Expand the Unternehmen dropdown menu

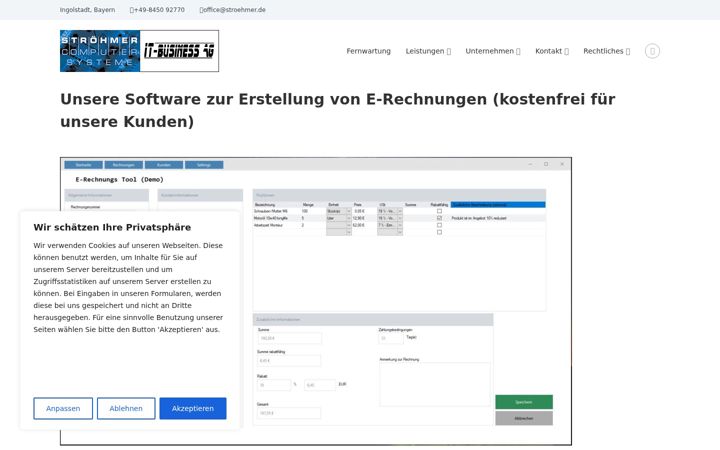point(493,51)
